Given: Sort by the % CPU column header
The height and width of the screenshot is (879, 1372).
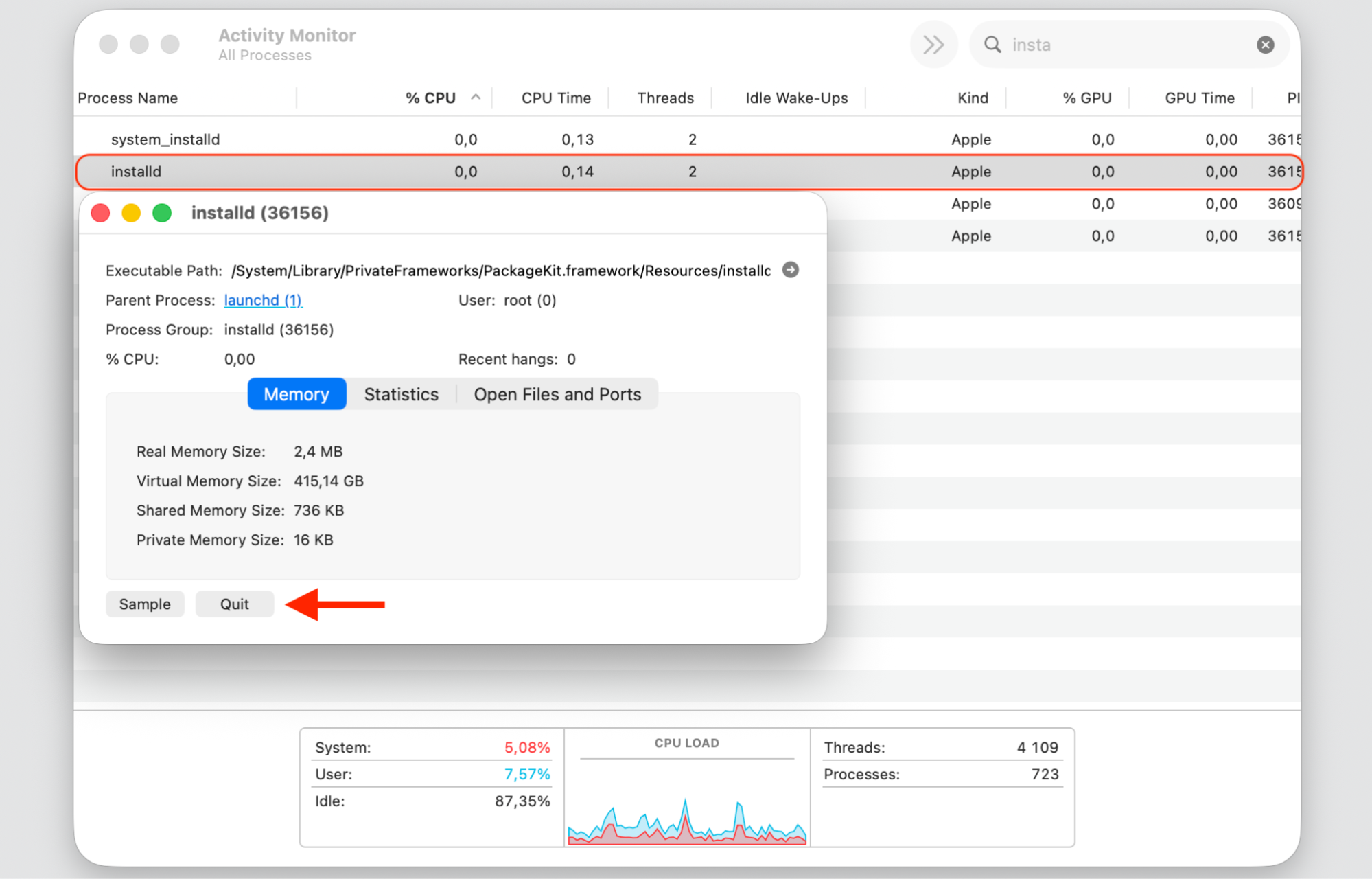Looking at the screenshot, I should click(x=430, y=98).
